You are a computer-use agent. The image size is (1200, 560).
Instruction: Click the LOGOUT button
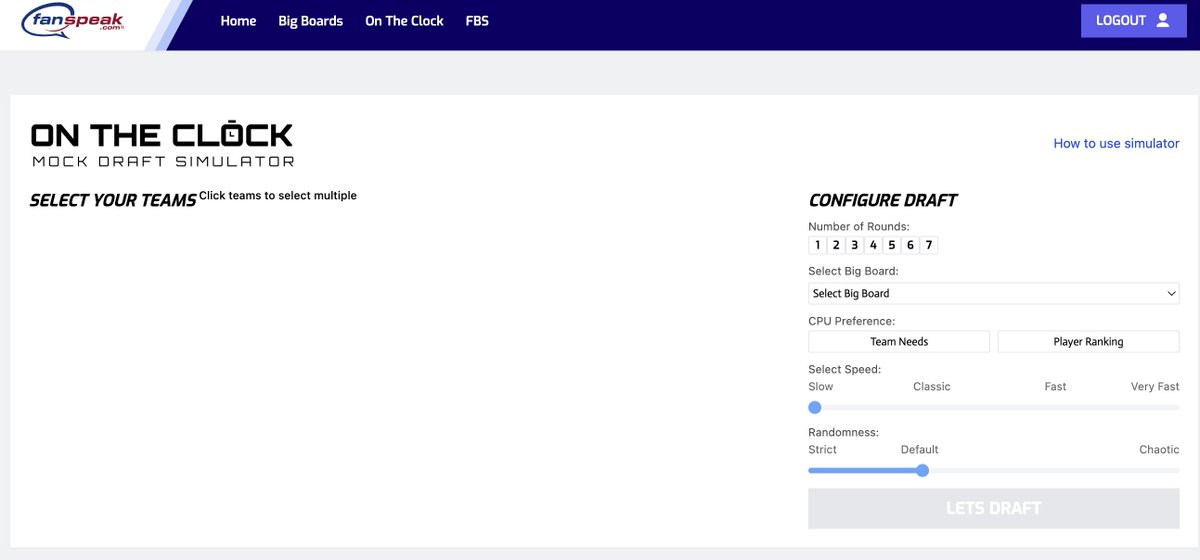1133,20
